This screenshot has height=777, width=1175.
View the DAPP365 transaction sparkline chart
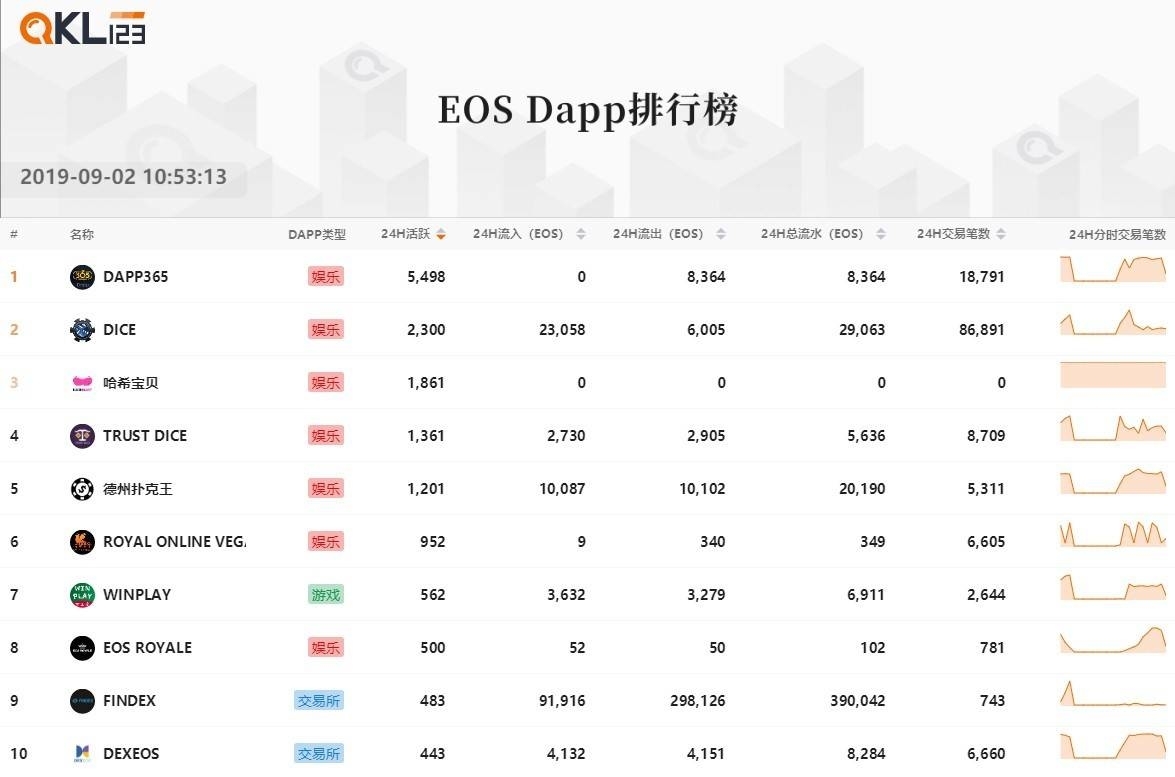[x=1113, y=269]
